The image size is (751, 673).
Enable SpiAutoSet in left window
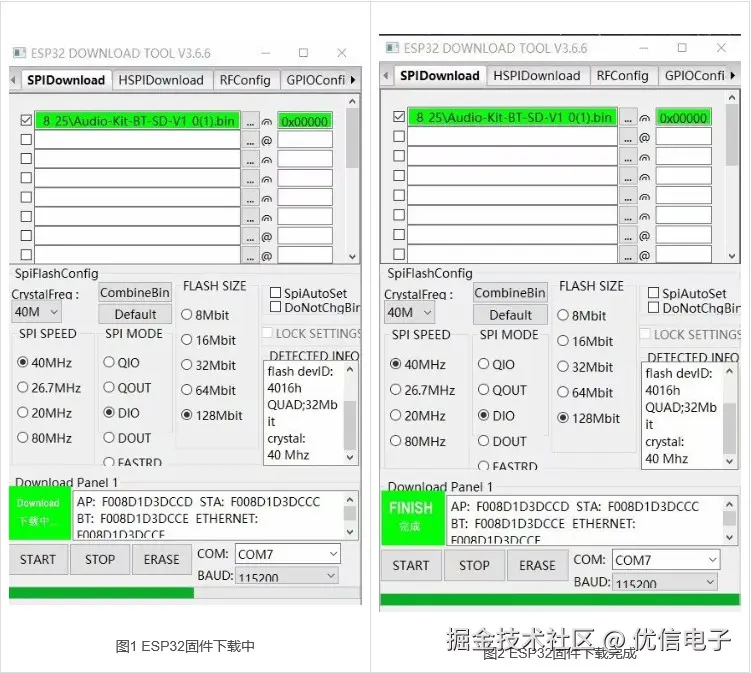[x=275, y=293]
